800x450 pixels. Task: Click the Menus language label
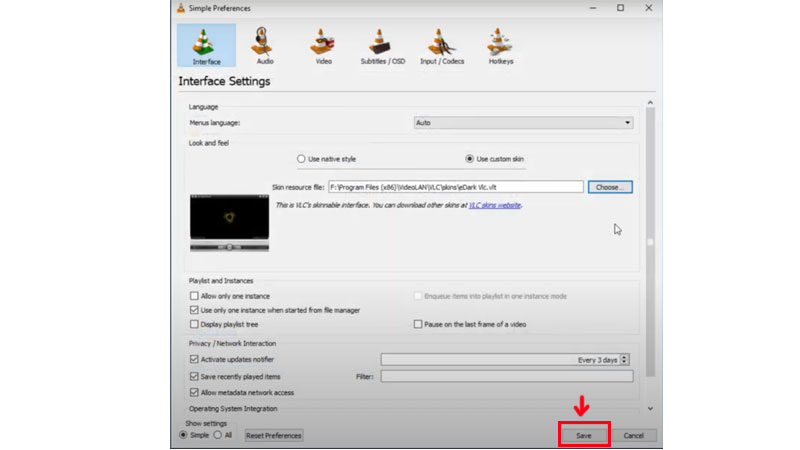click(x=214, y=123)
